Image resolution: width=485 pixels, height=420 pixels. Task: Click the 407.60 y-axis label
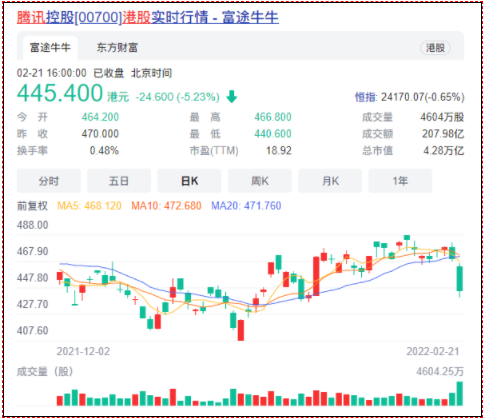[33, 331]
